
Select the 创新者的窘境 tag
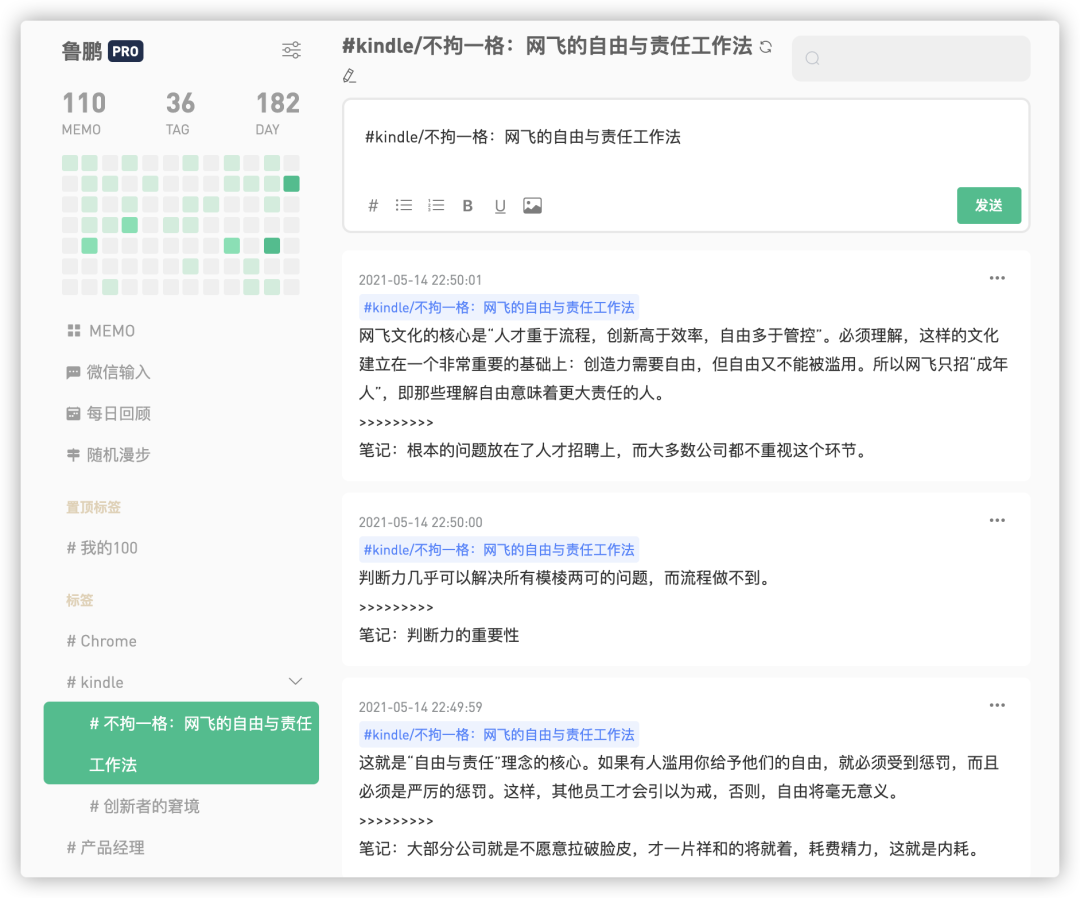point(145,806)
